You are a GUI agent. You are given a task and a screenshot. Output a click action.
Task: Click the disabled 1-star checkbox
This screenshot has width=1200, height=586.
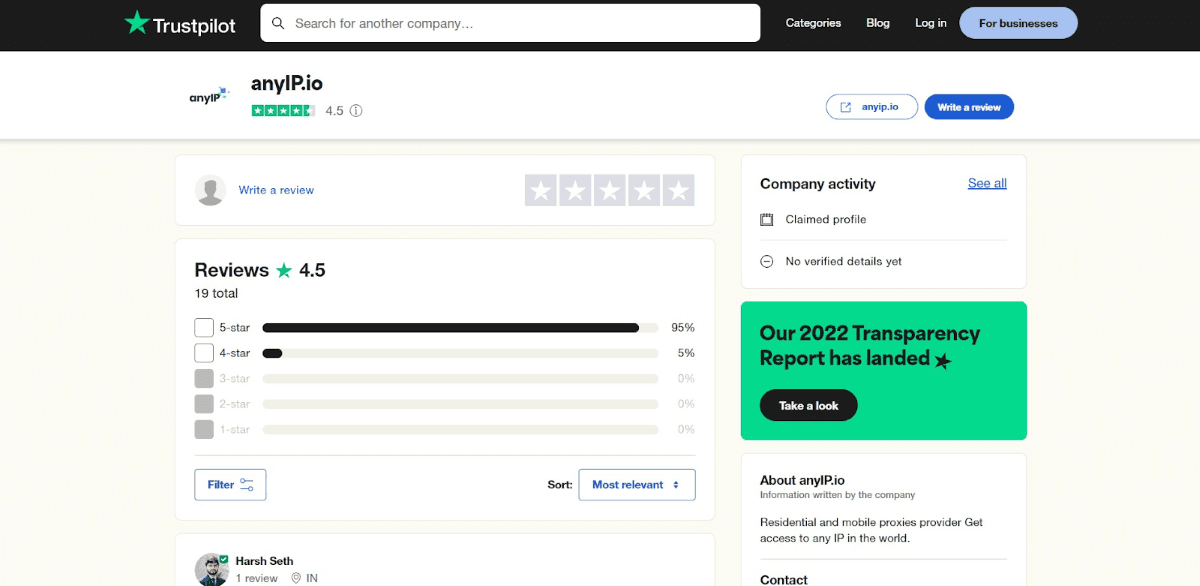[204, 429]
